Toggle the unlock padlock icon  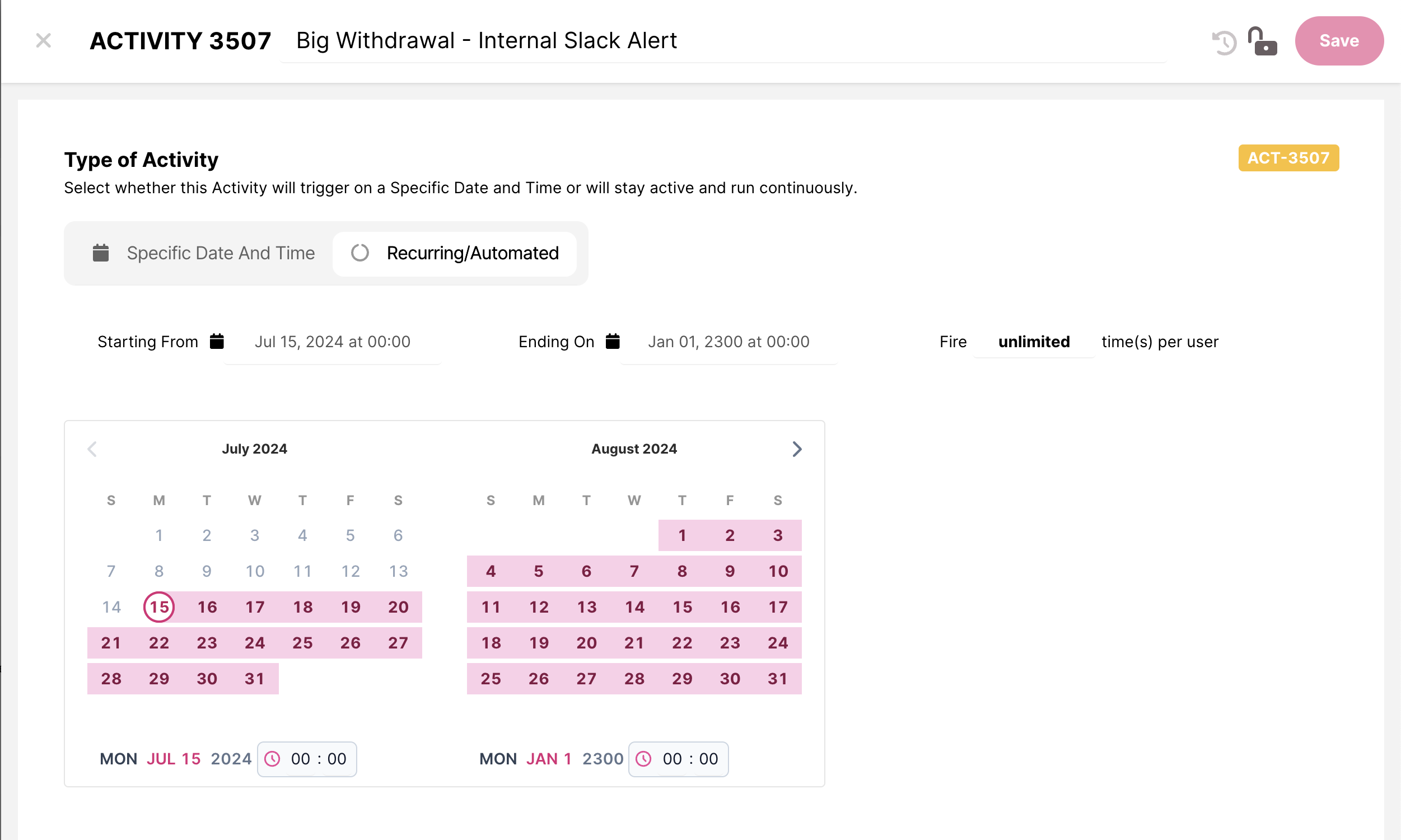click(1262, 41)
